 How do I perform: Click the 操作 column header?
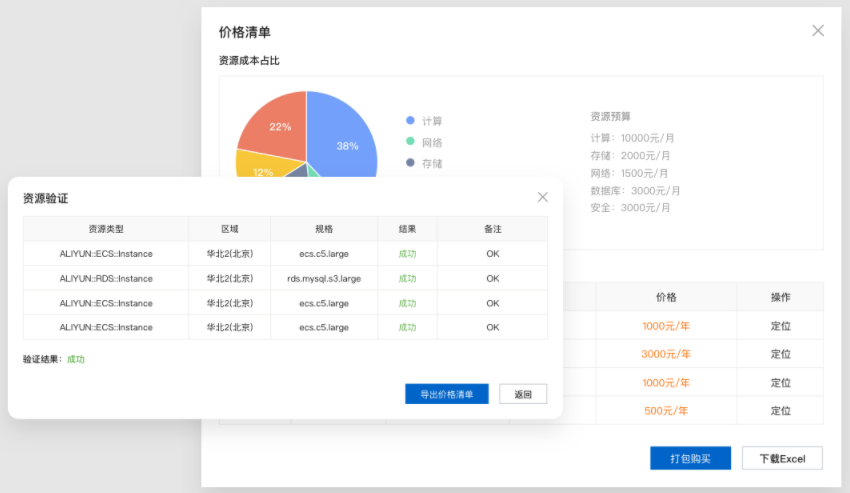point(781,297)
